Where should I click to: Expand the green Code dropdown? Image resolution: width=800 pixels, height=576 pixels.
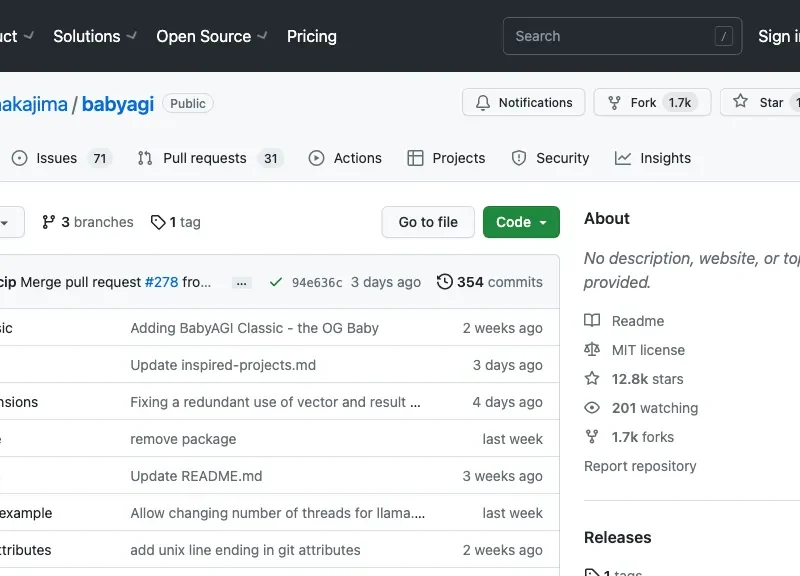pos(521,222)
